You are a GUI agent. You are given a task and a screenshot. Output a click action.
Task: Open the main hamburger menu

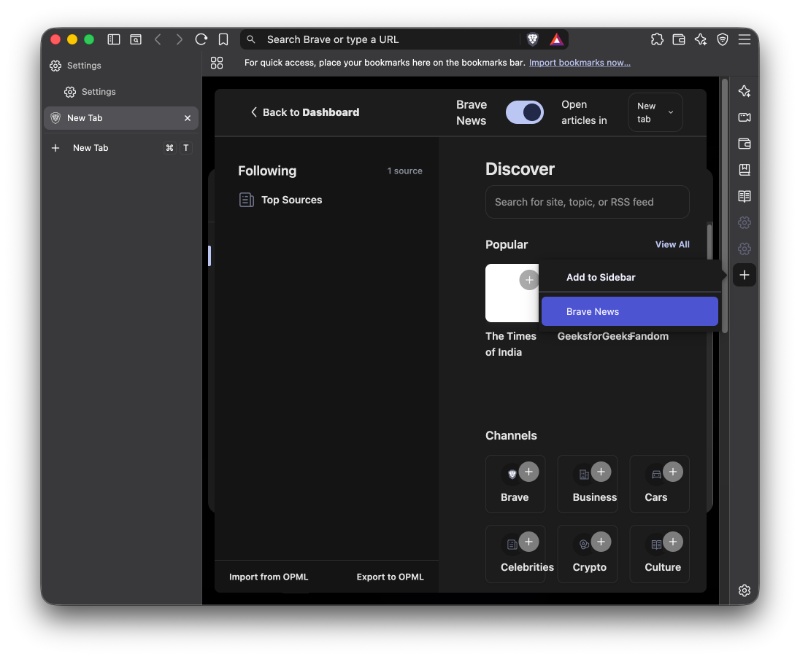point(744,39)
